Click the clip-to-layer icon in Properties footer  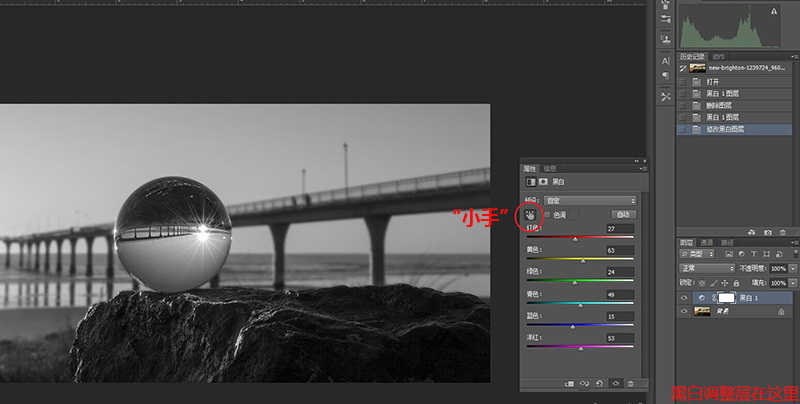tap(568, 383)
